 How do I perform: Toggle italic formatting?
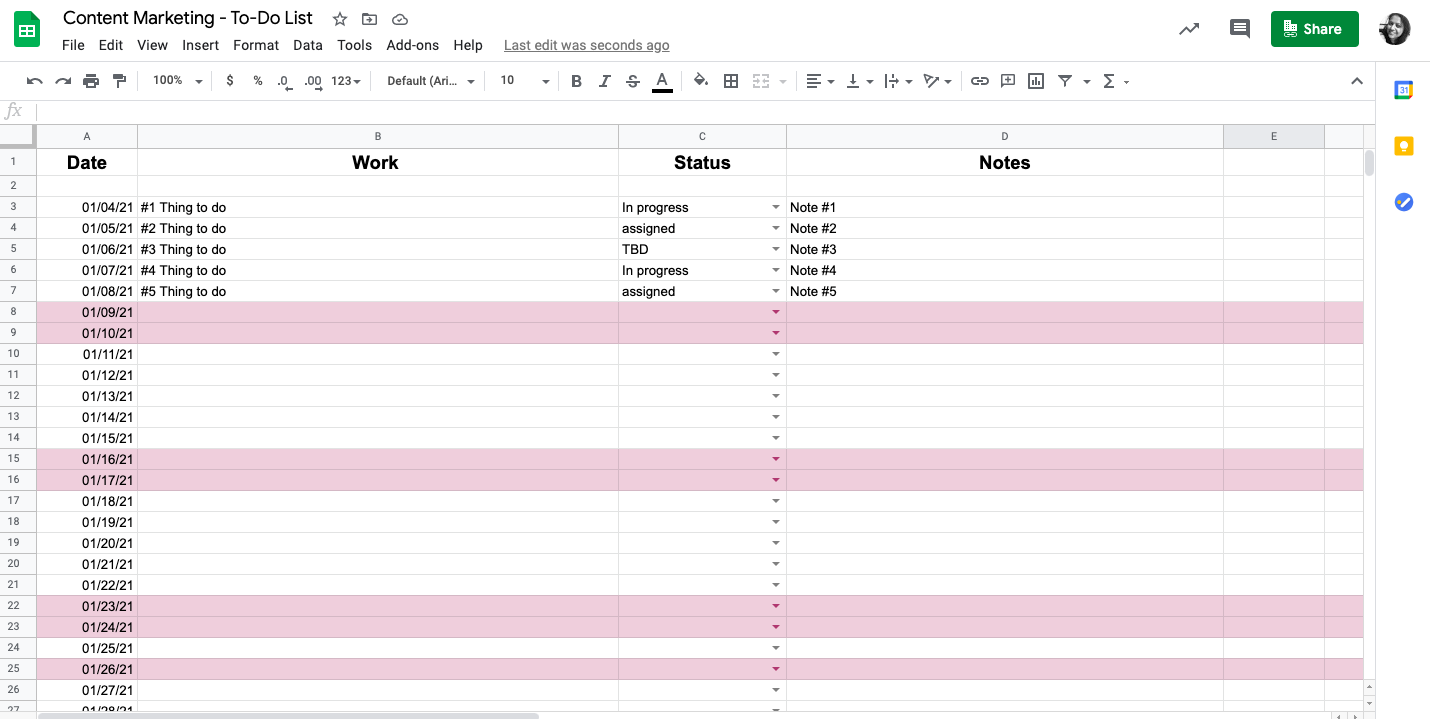click(604, 81)
